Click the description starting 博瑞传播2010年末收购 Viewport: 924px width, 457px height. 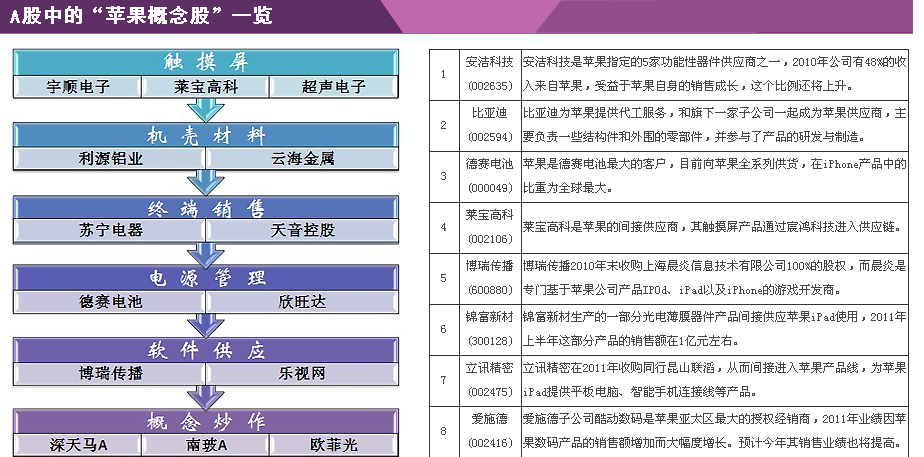pos(714,278)
